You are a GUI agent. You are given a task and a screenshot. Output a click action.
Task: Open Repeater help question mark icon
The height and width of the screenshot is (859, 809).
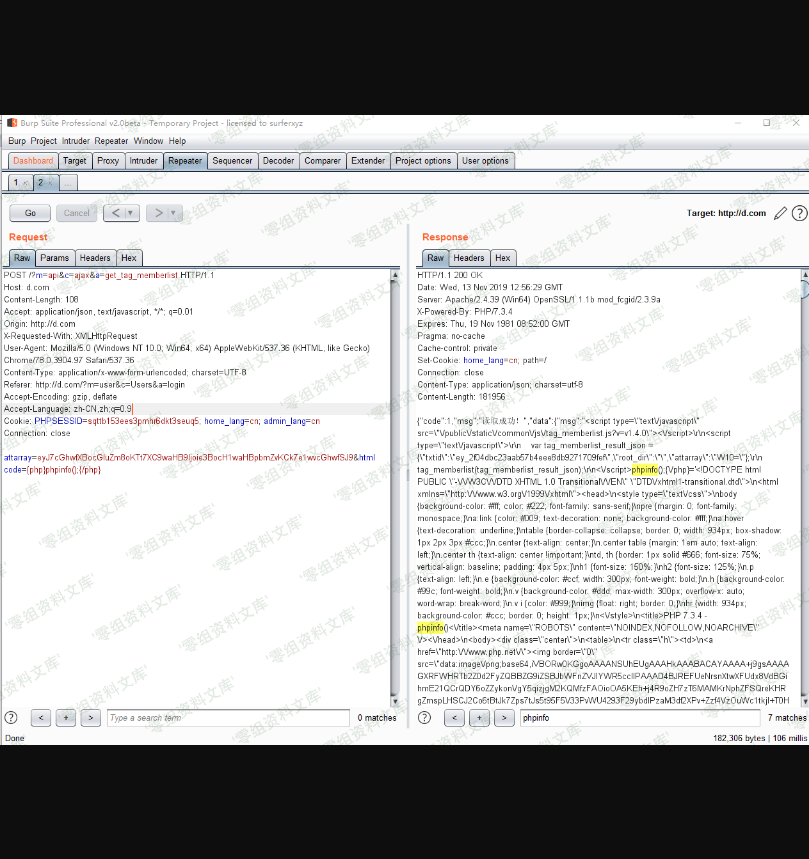[799, 213]
